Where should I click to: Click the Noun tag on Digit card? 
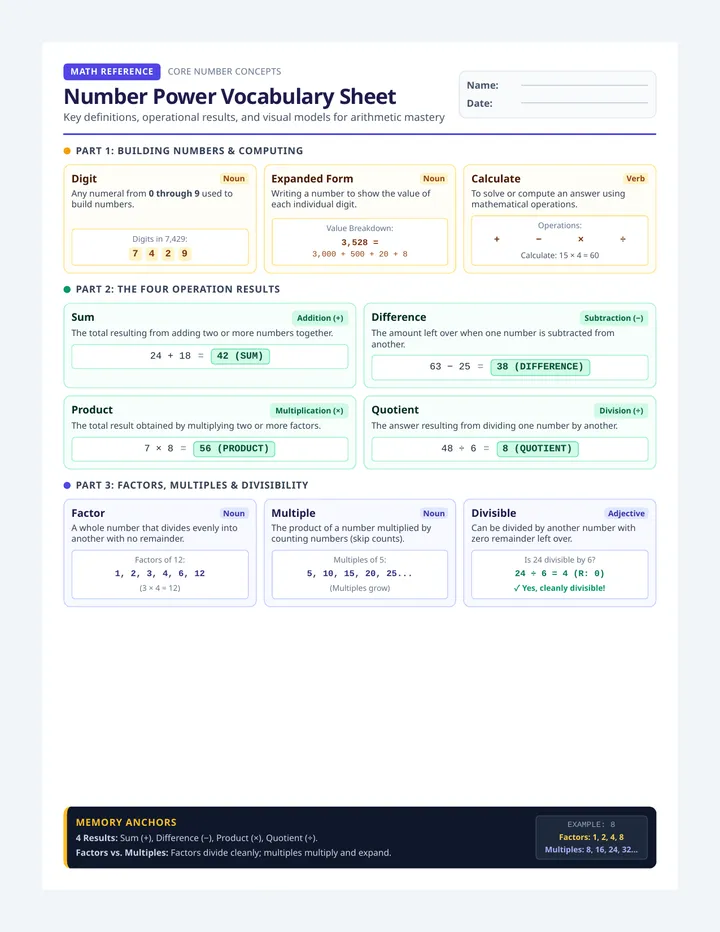234,178
